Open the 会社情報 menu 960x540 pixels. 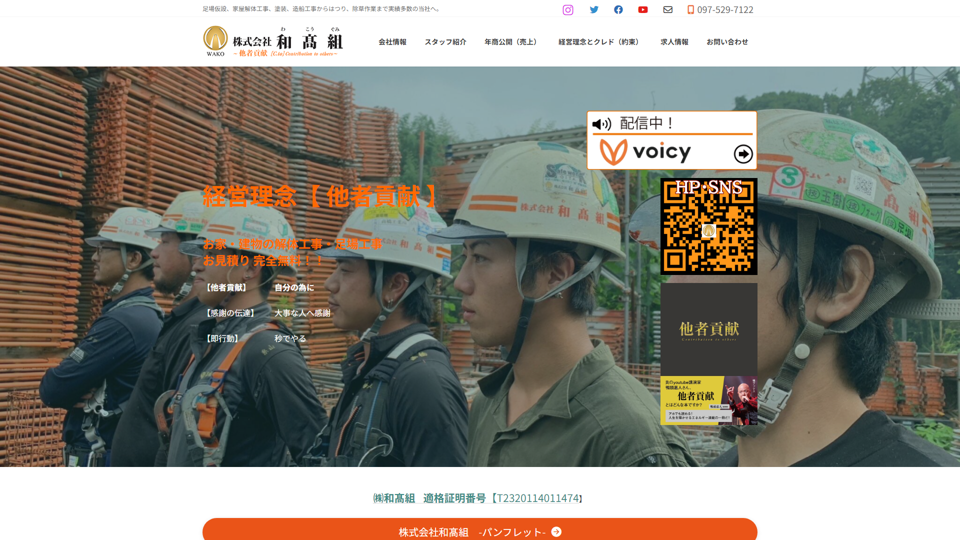click(392, 42)
